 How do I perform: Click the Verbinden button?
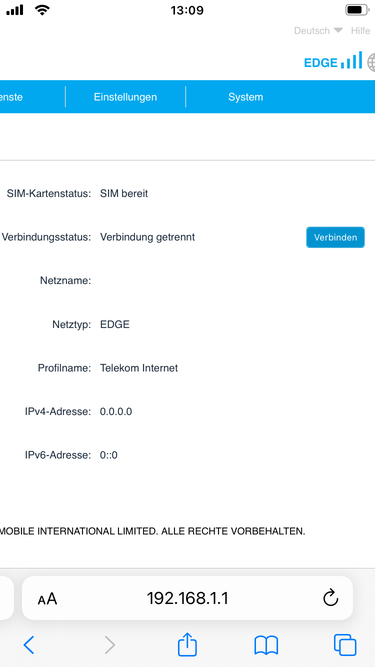[335, 237]
